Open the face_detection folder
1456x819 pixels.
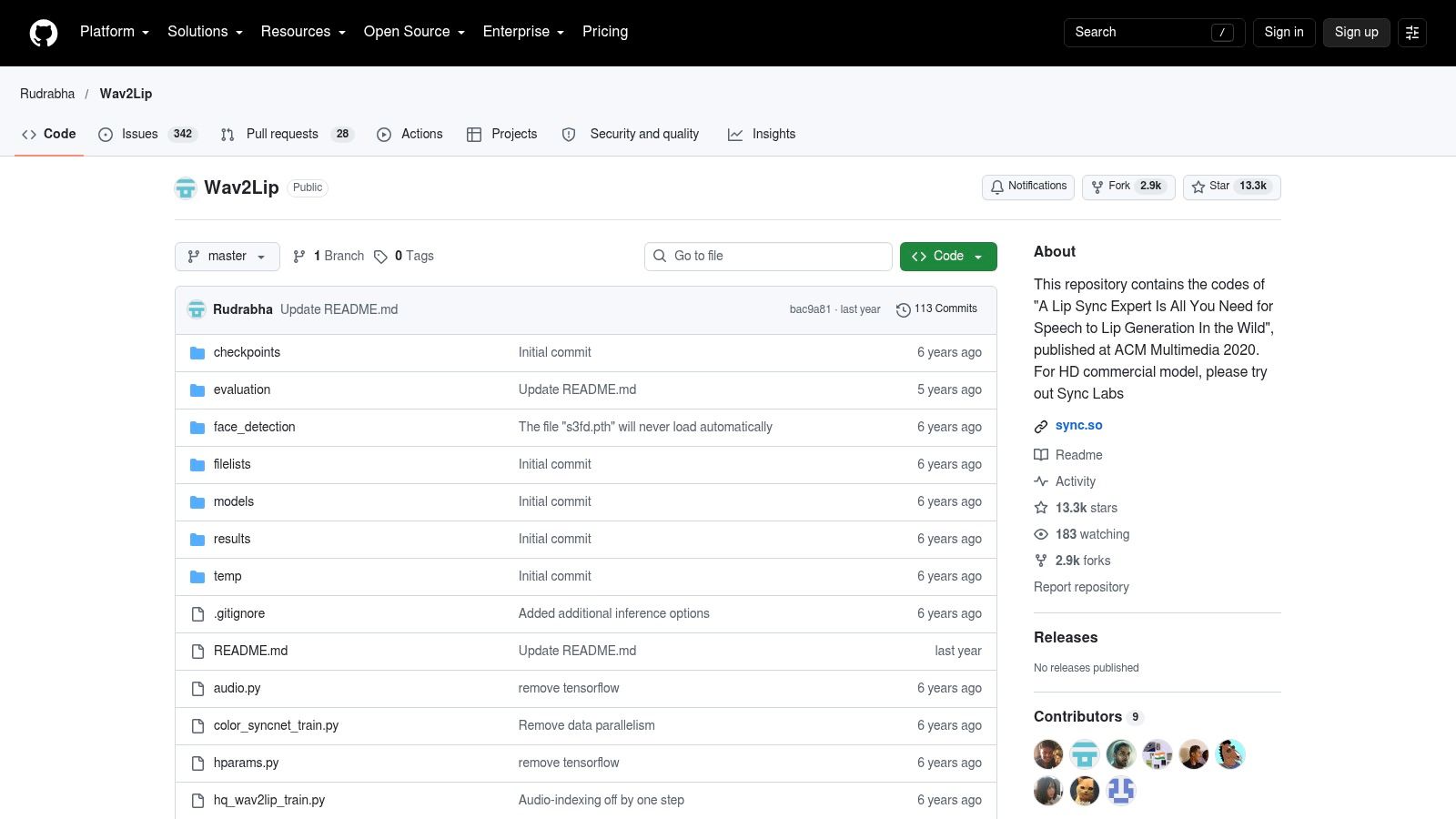point(254,427)
